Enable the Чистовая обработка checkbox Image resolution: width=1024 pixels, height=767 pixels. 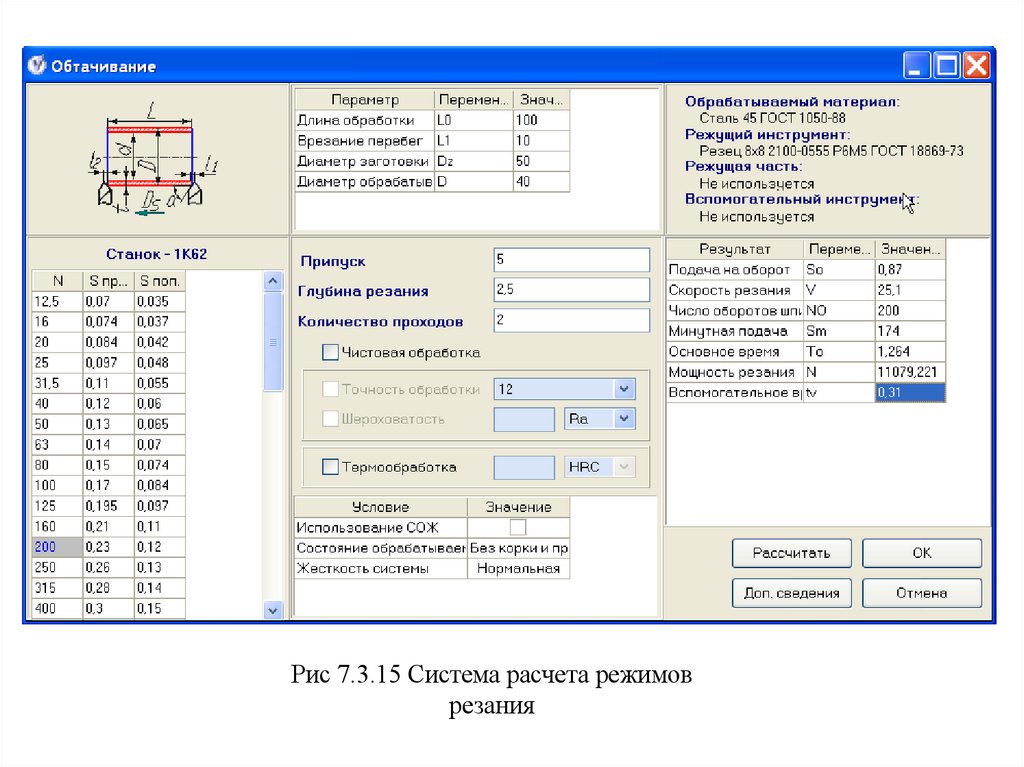pos(330,352)
